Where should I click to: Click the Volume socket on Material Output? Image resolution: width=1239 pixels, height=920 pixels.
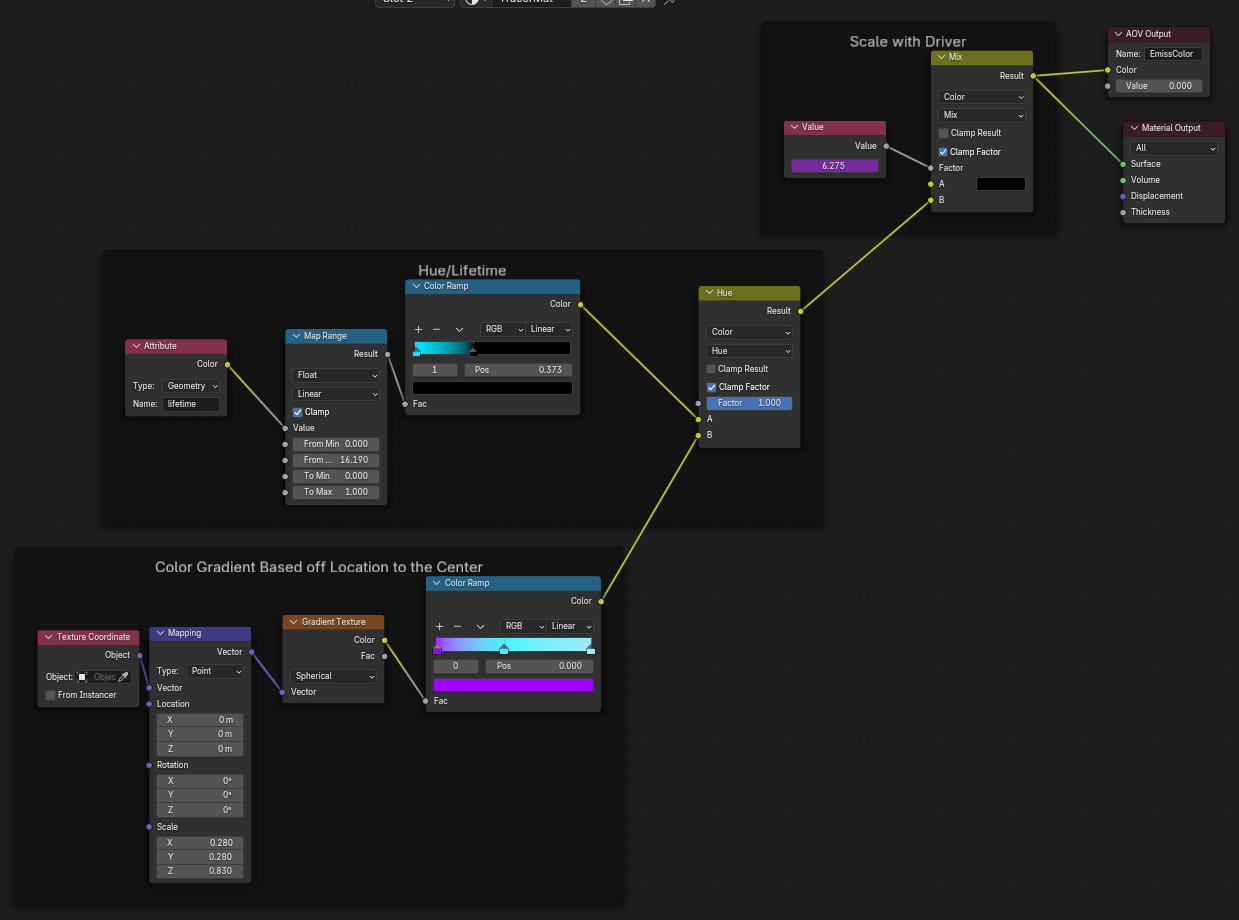point(1123,180)
